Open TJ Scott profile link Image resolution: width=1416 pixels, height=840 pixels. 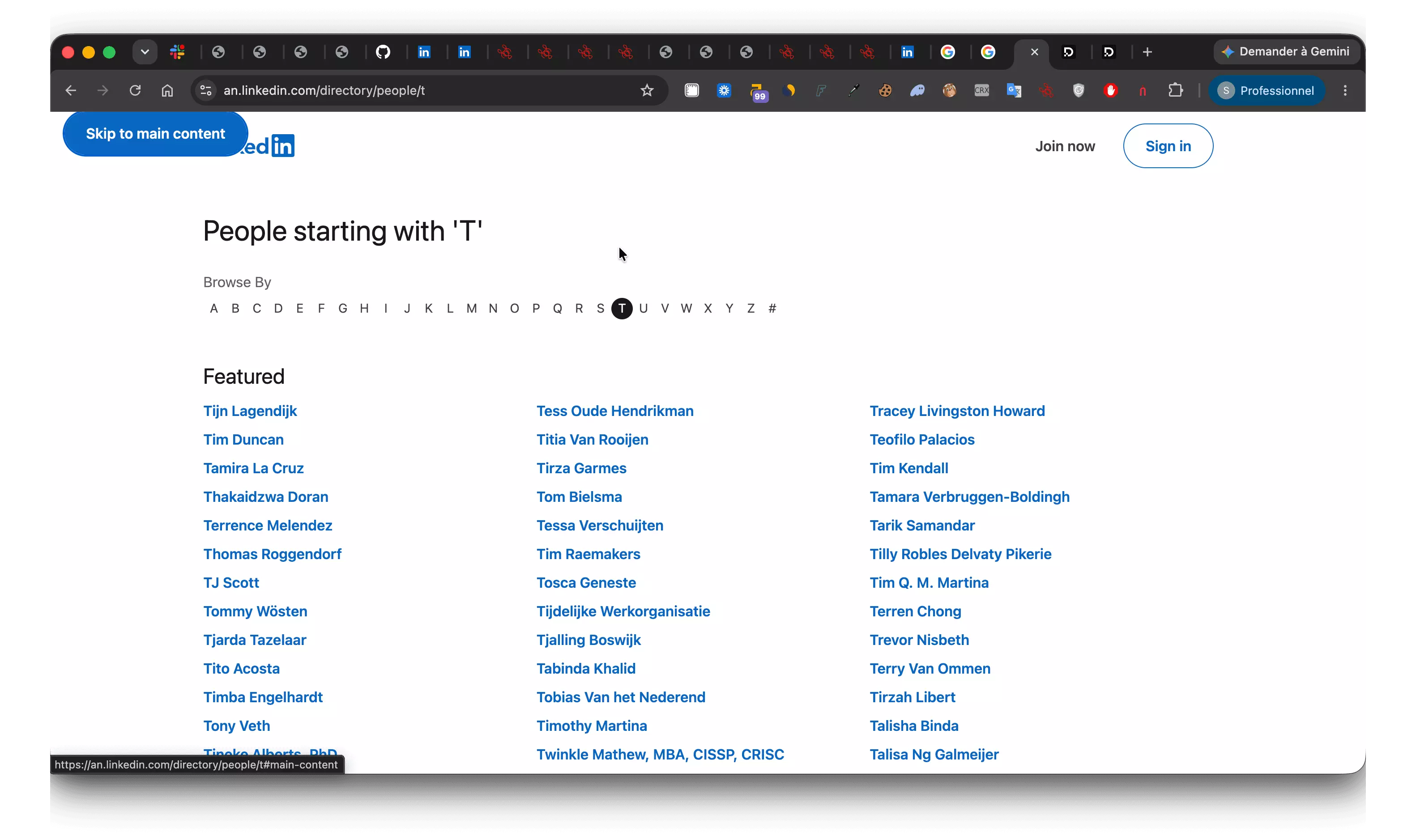[231, 582]
